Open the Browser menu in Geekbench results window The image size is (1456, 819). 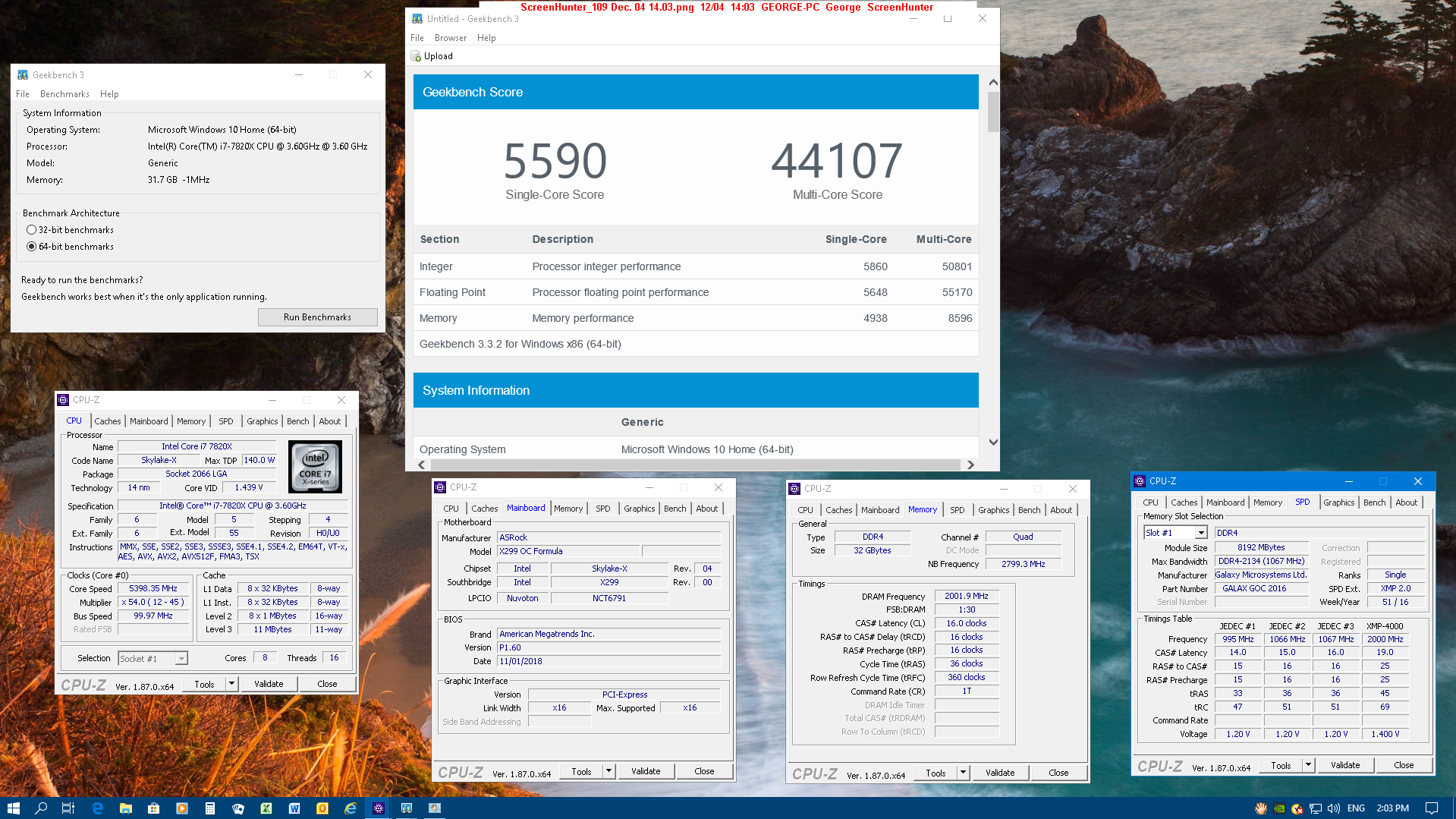[x=451, y=38]
